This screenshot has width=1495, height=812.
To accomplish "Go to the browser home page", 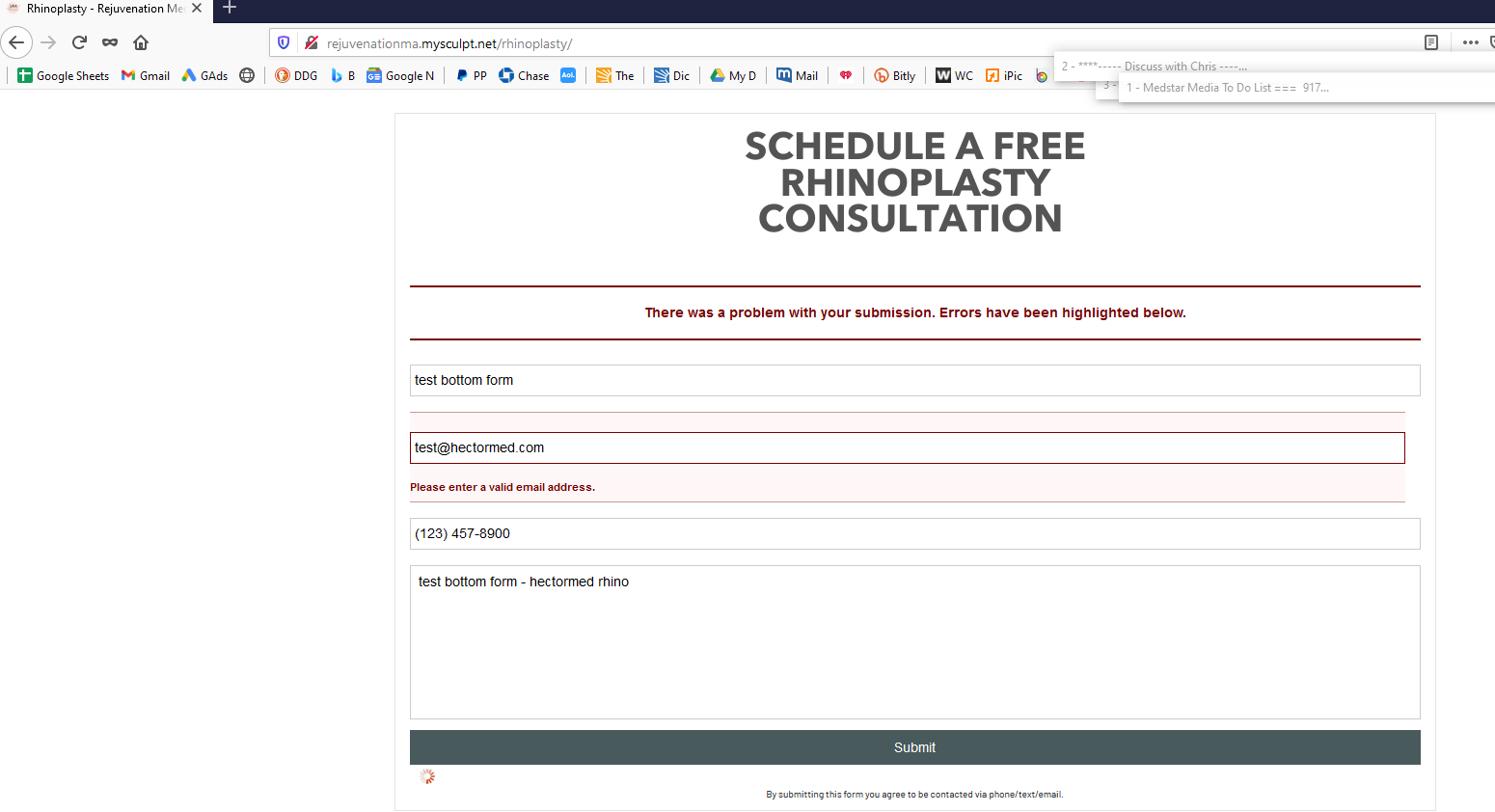I will coord(141,42).
